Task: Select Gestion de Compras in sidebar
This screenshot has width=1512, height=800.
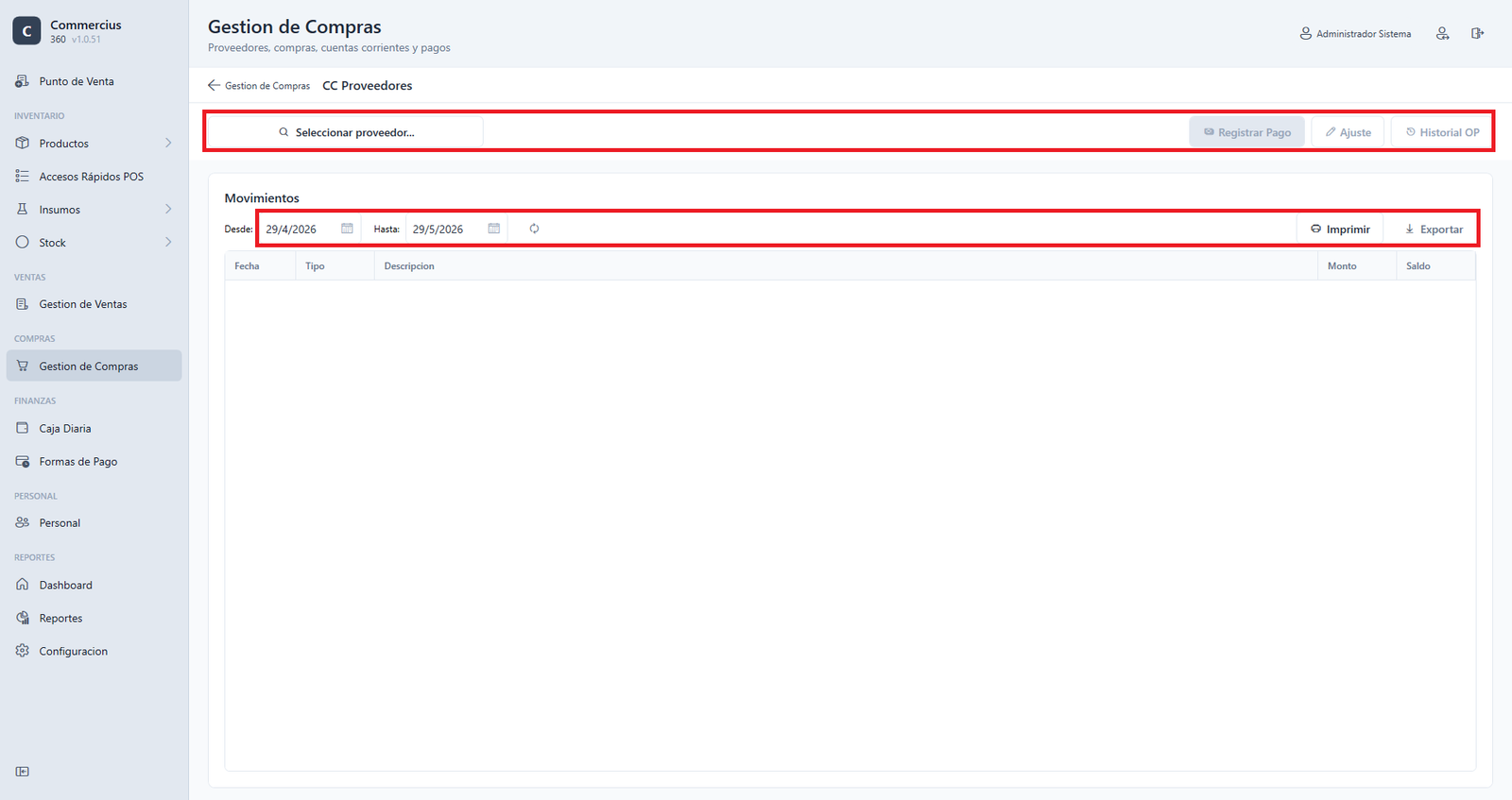Action: (94, 366)
